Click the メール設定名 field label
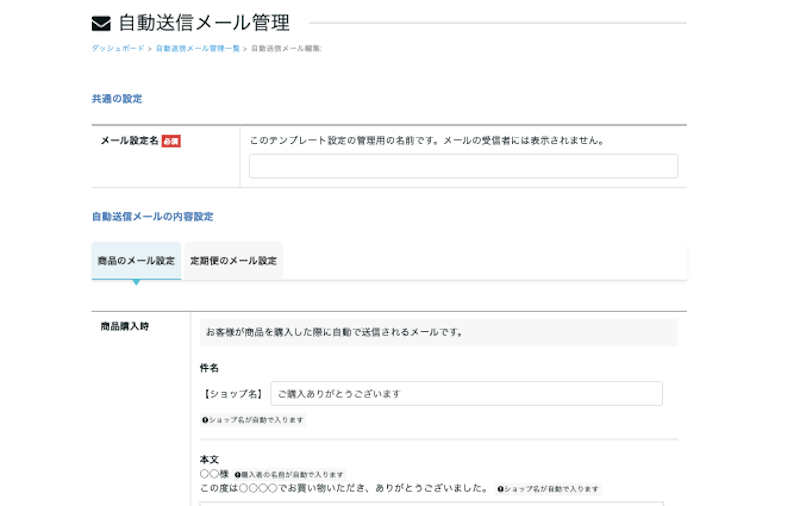The image size is (800, 506). (129, 141)
